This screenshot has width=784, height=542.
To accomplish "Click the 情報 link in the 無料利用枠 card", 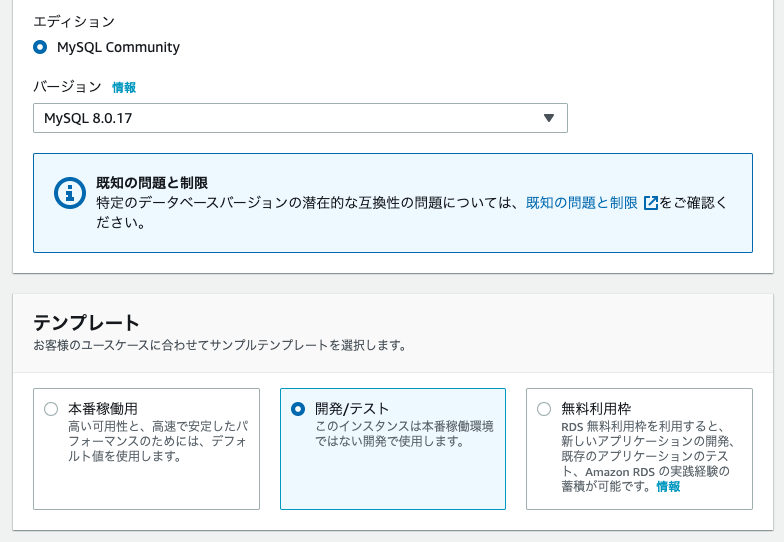I will [x=668, y=487].
